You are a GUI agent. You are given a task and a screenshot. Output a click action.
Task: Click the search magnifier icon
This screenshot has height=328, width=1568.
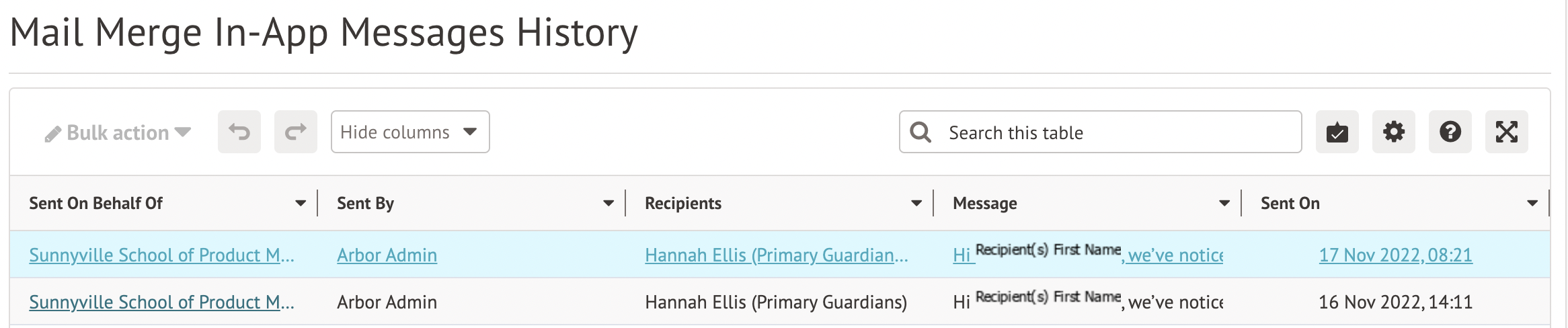[x=920, y=132]
